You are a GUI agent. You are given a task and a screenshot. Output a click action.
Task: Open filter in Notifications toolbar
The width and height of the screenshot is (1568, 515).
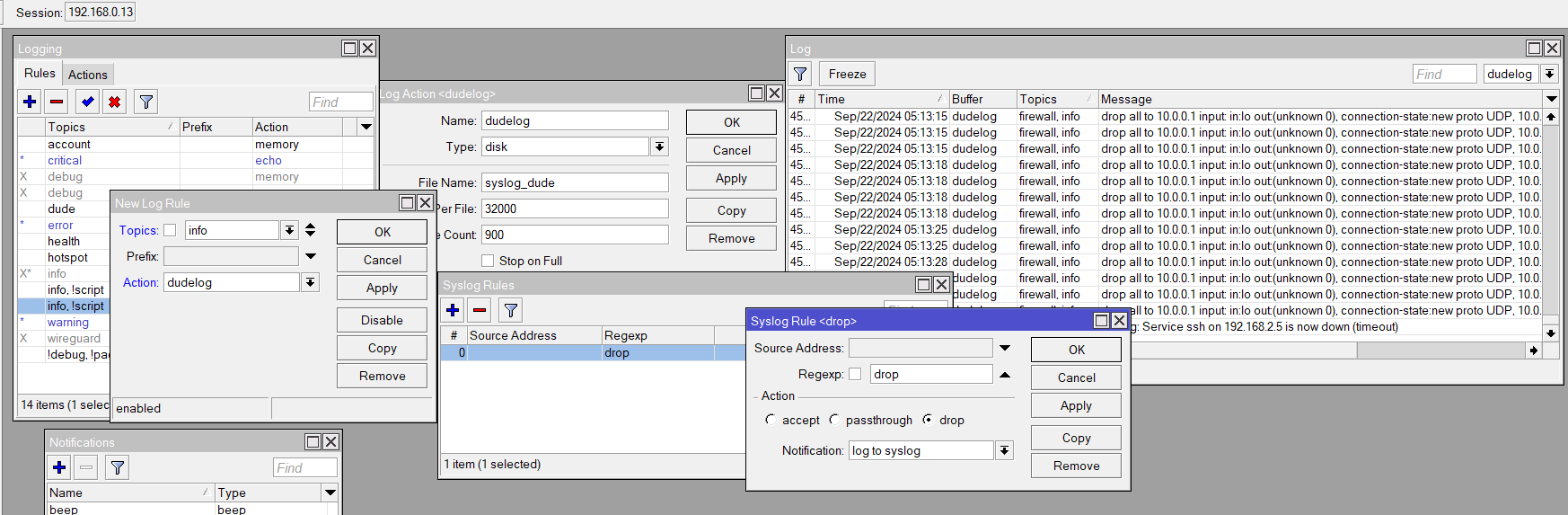point(118,467)
